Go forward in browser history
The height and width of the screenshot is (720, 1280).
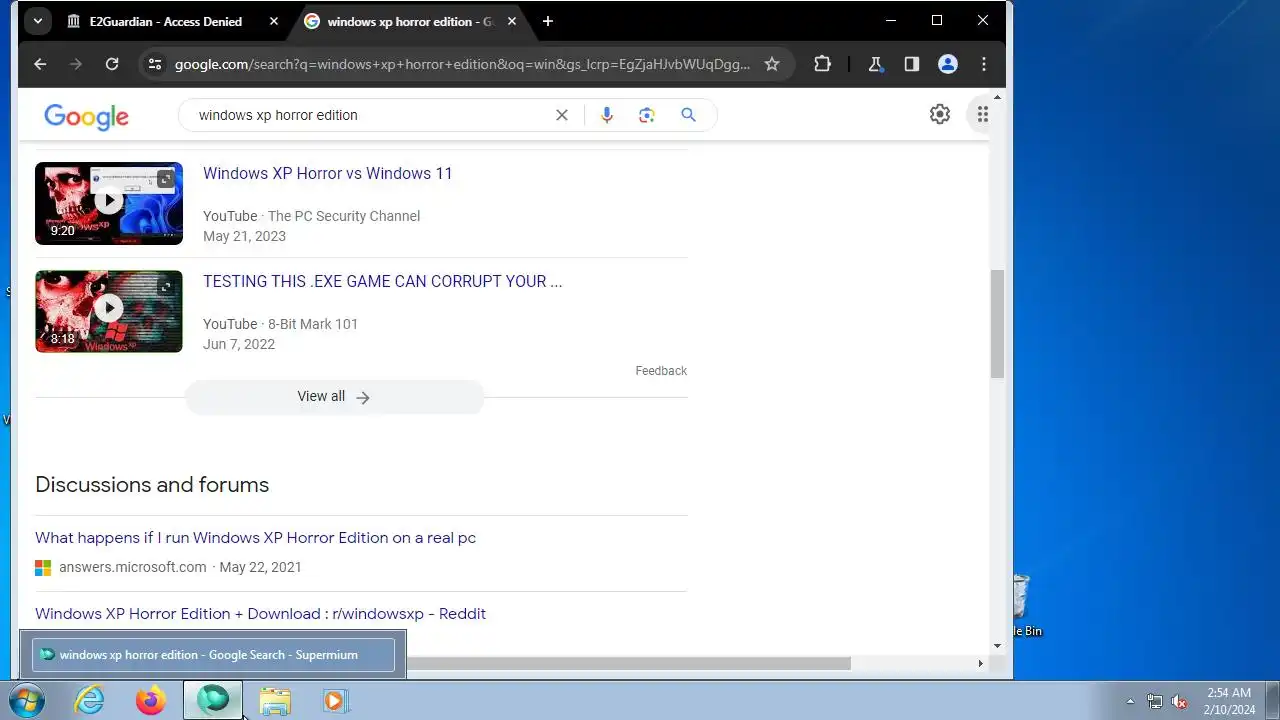[x=76, y=64]
